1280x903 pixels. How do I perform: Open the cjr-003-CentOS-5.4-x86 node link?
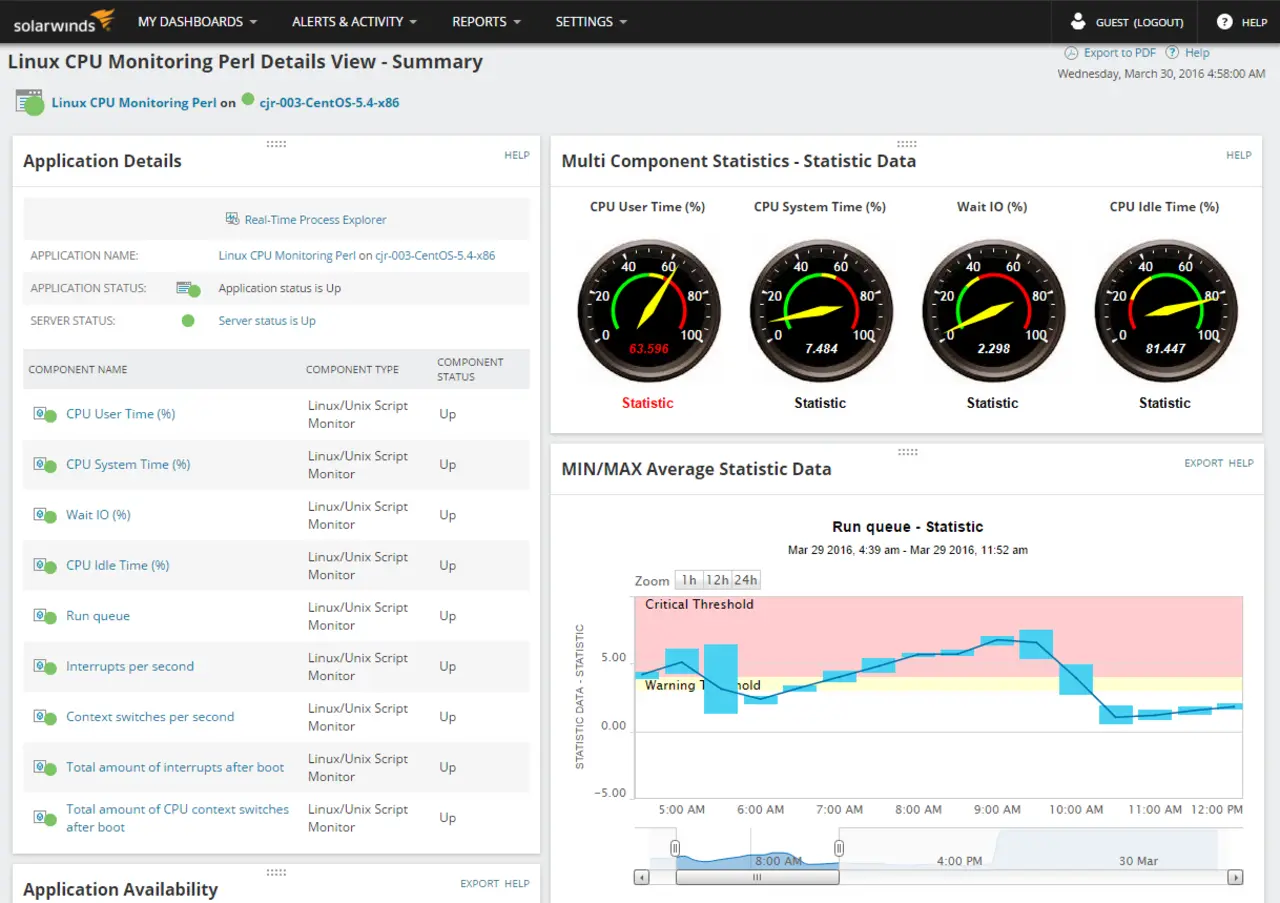(x=329, y=102)
